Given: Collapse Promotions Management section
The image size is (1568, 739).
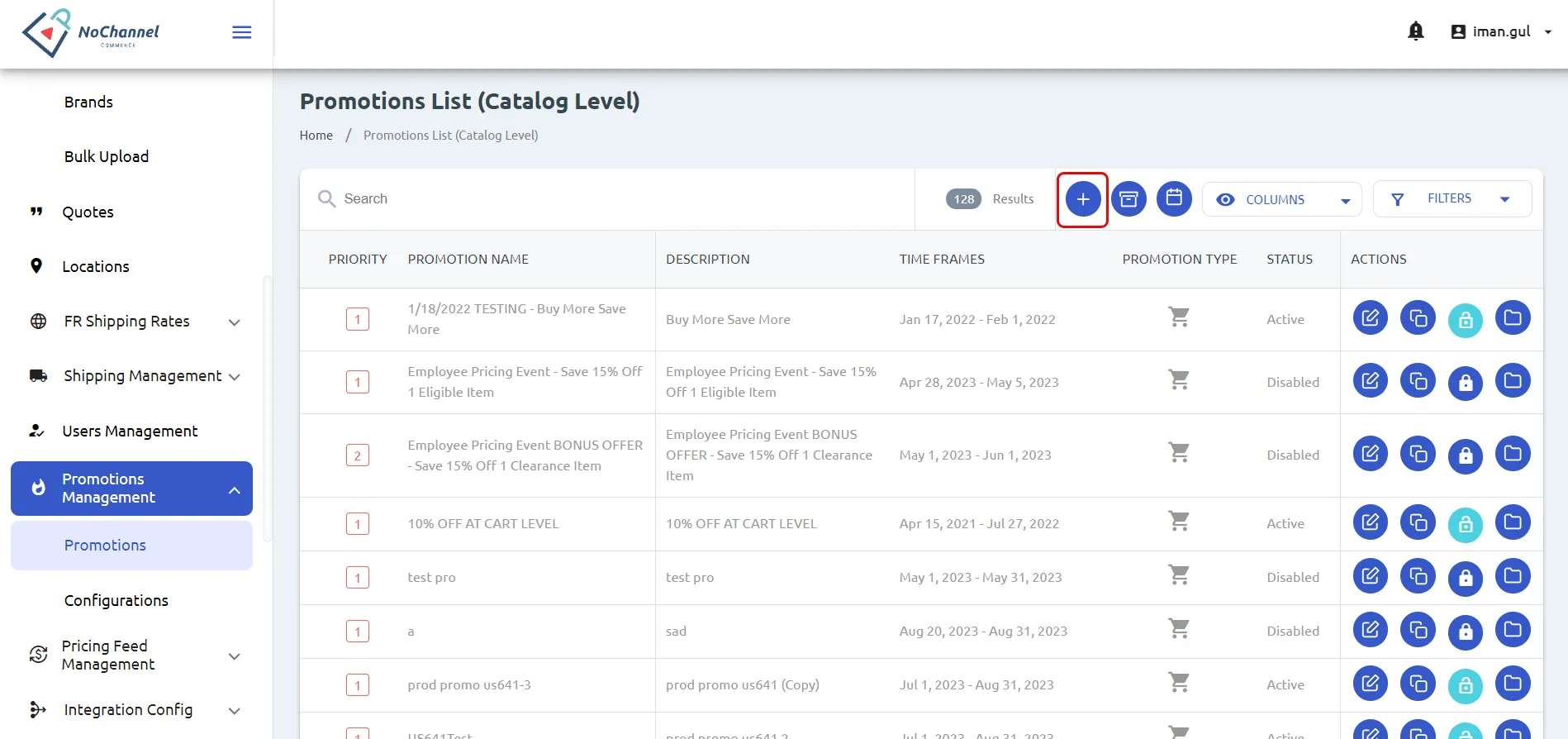Looking at the screenshot, I should pos(131,489).
